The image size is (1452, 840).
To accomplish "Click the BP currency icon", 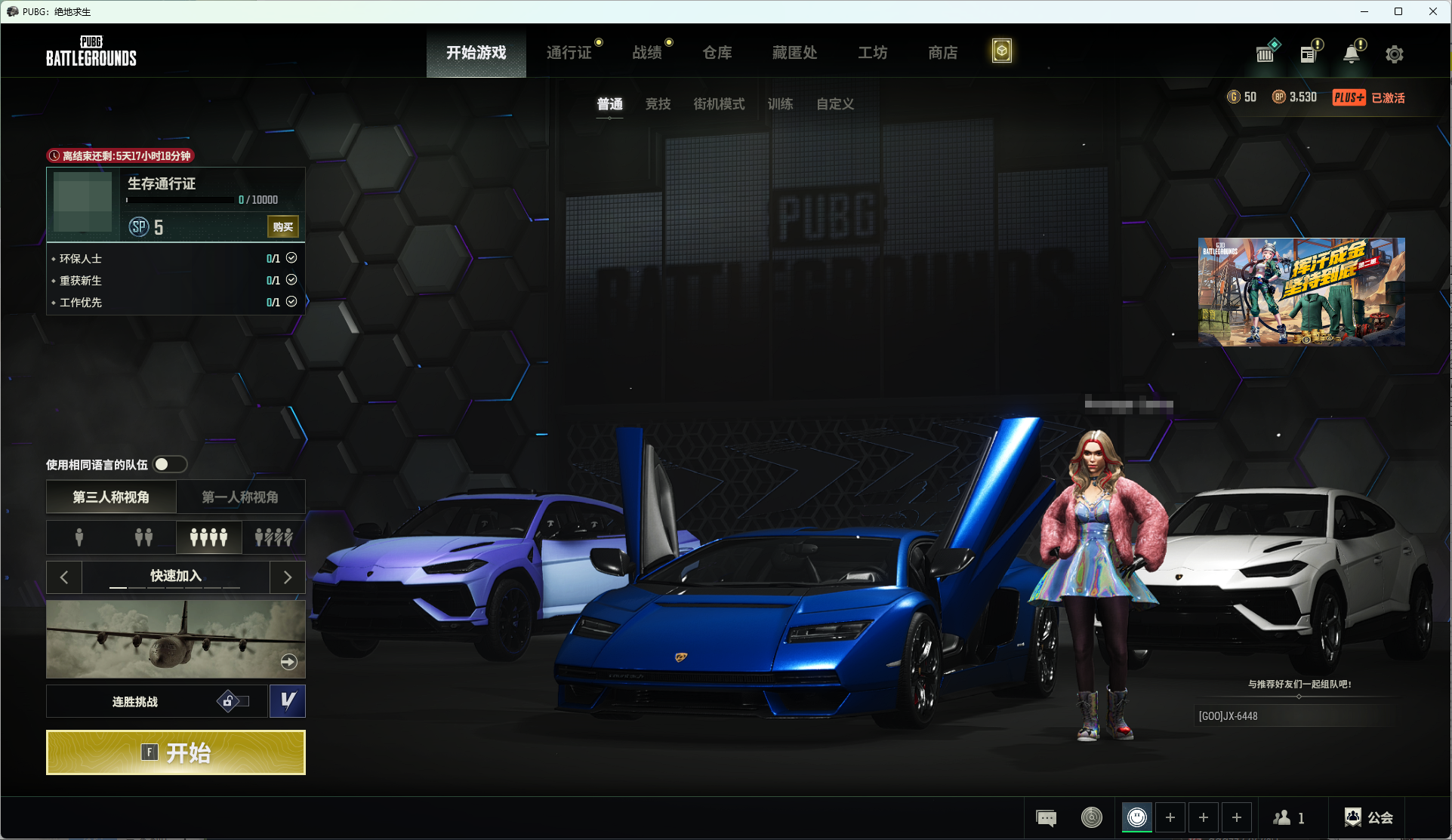I will (1279, 97).
